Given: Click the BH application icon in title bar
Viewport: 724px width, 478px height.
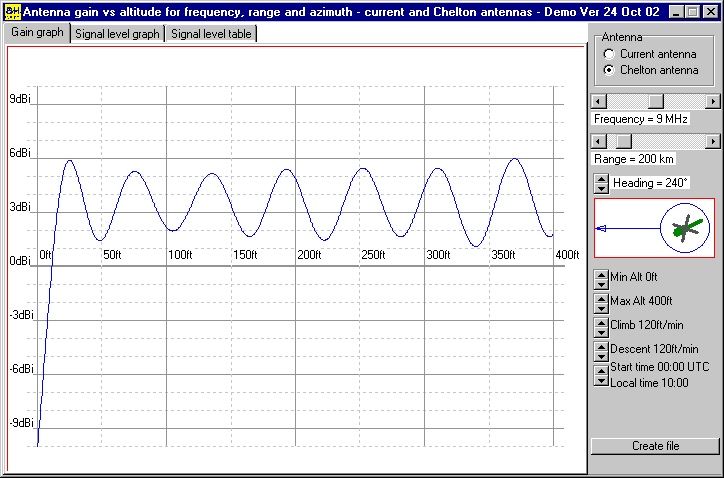Looking at the screenshot, I should (x=12, y=12).
